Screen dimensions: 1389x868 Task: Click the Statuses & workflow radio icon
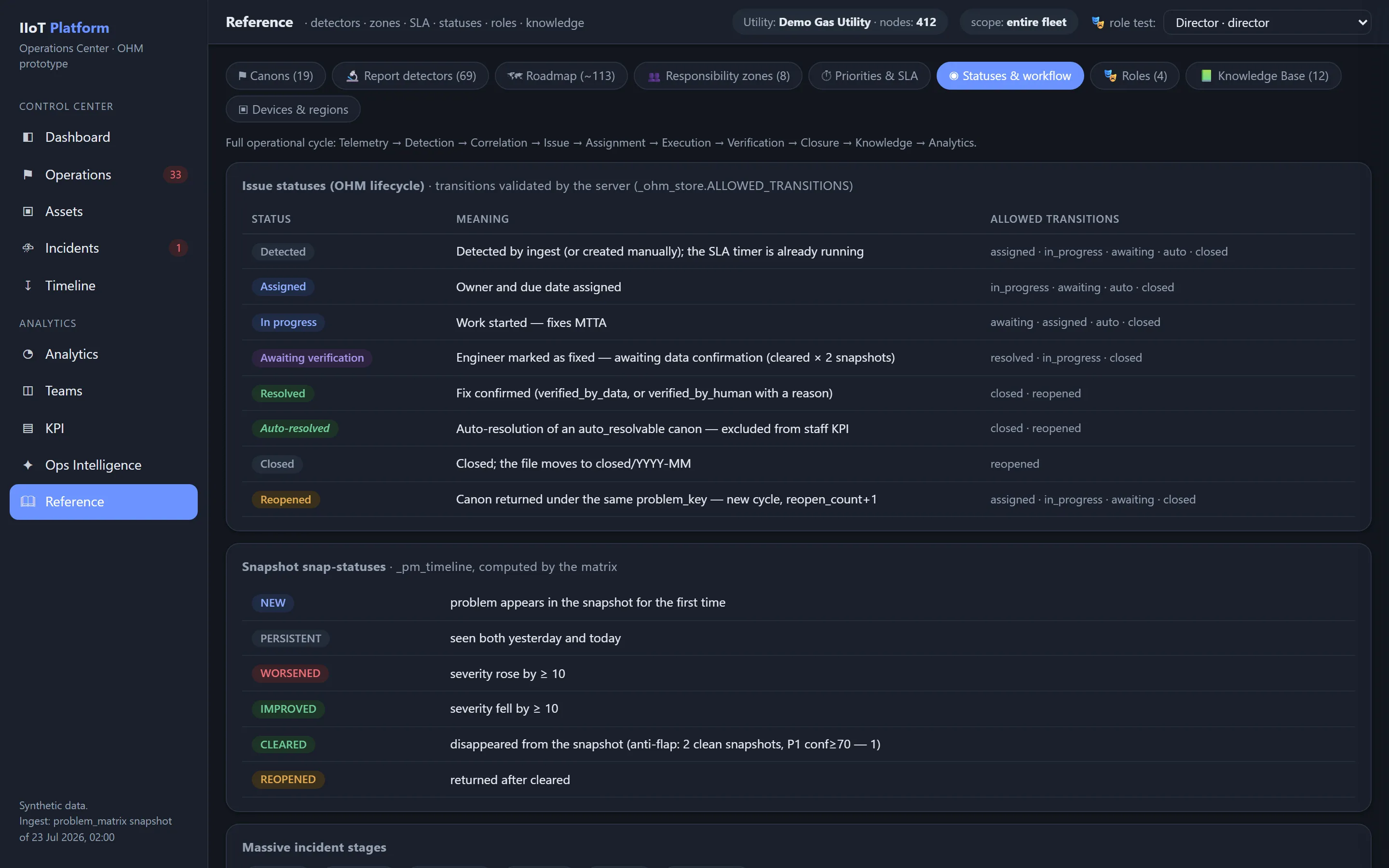[953, 76]
